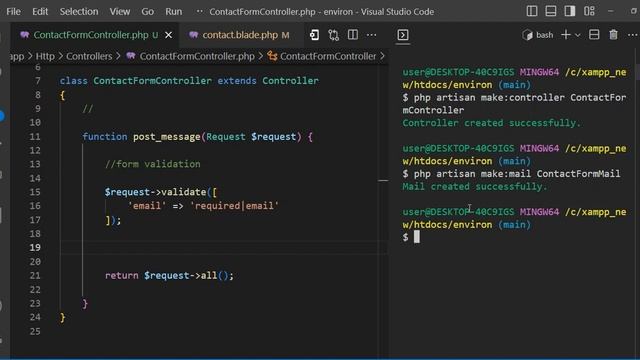Open the Run menu
This screenshot has height=360, width=640.
click(173, 11)
